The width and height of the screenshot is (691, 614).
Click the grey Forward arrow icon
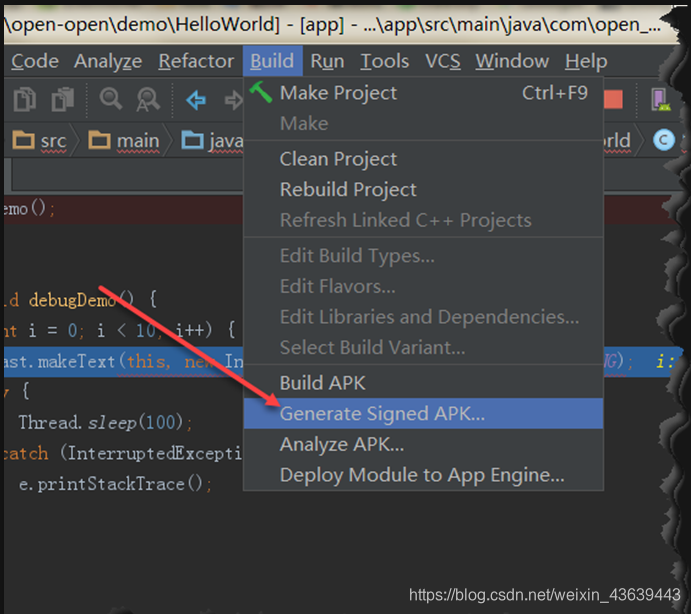(x=234, y=100)
